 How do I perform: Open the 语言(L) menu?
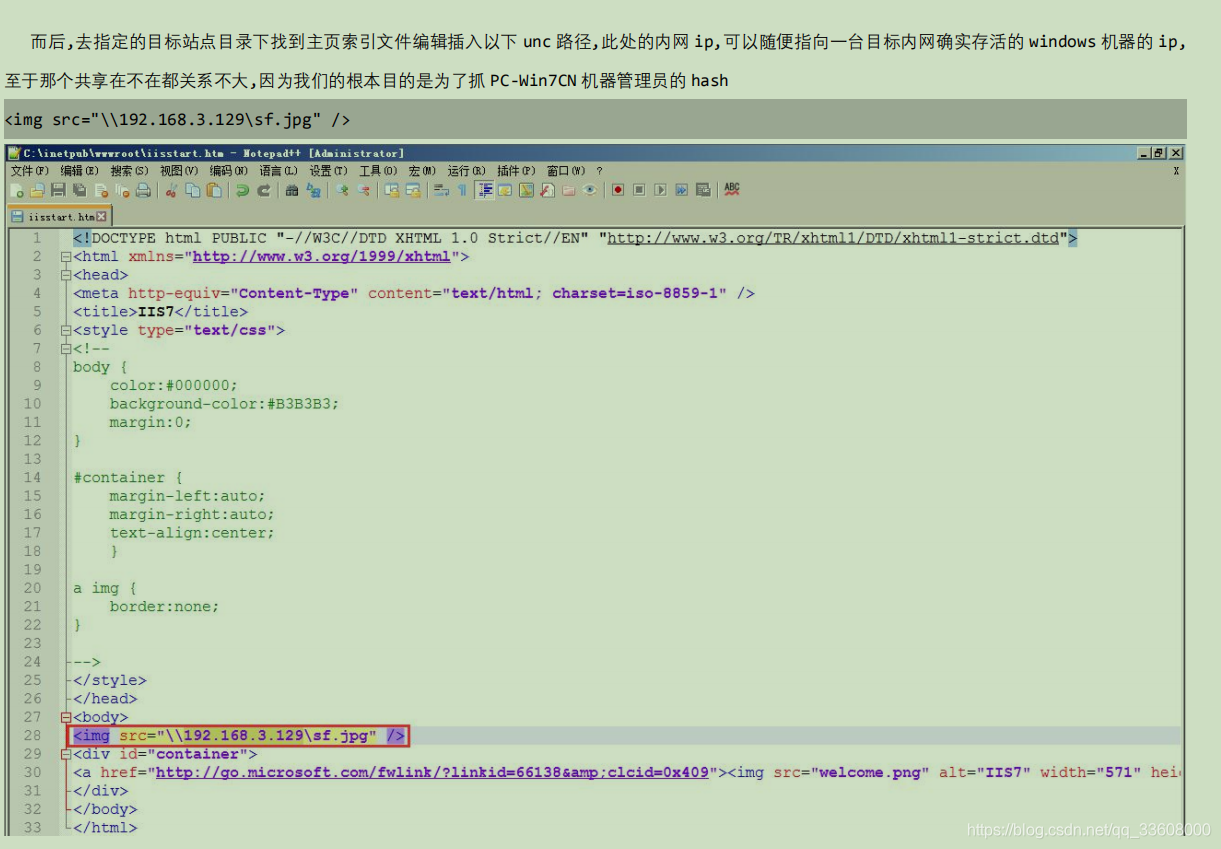pyautogui.click(x=279, y=171)
